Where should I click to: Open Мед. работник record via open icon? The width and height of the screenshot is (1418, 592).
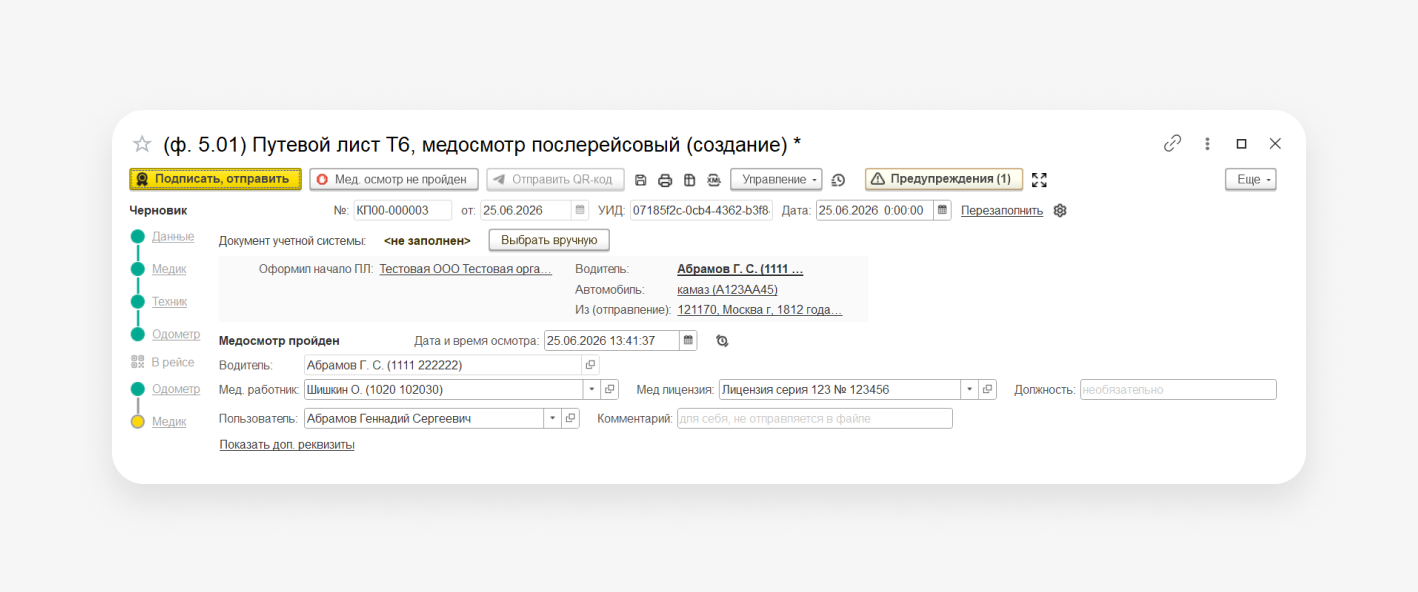click(x=610, y=390)
